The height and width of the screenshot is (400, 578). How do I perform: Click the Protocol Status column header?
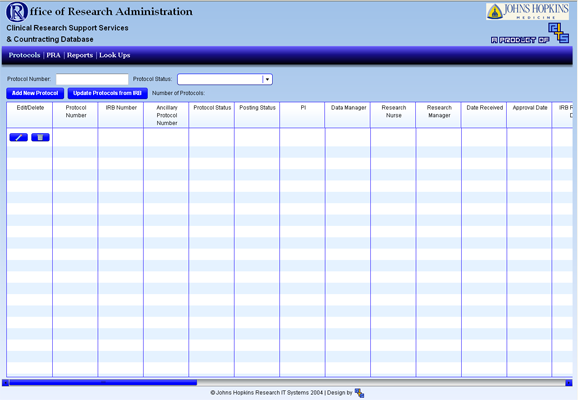pyautogui.click(x=212, y=115)
